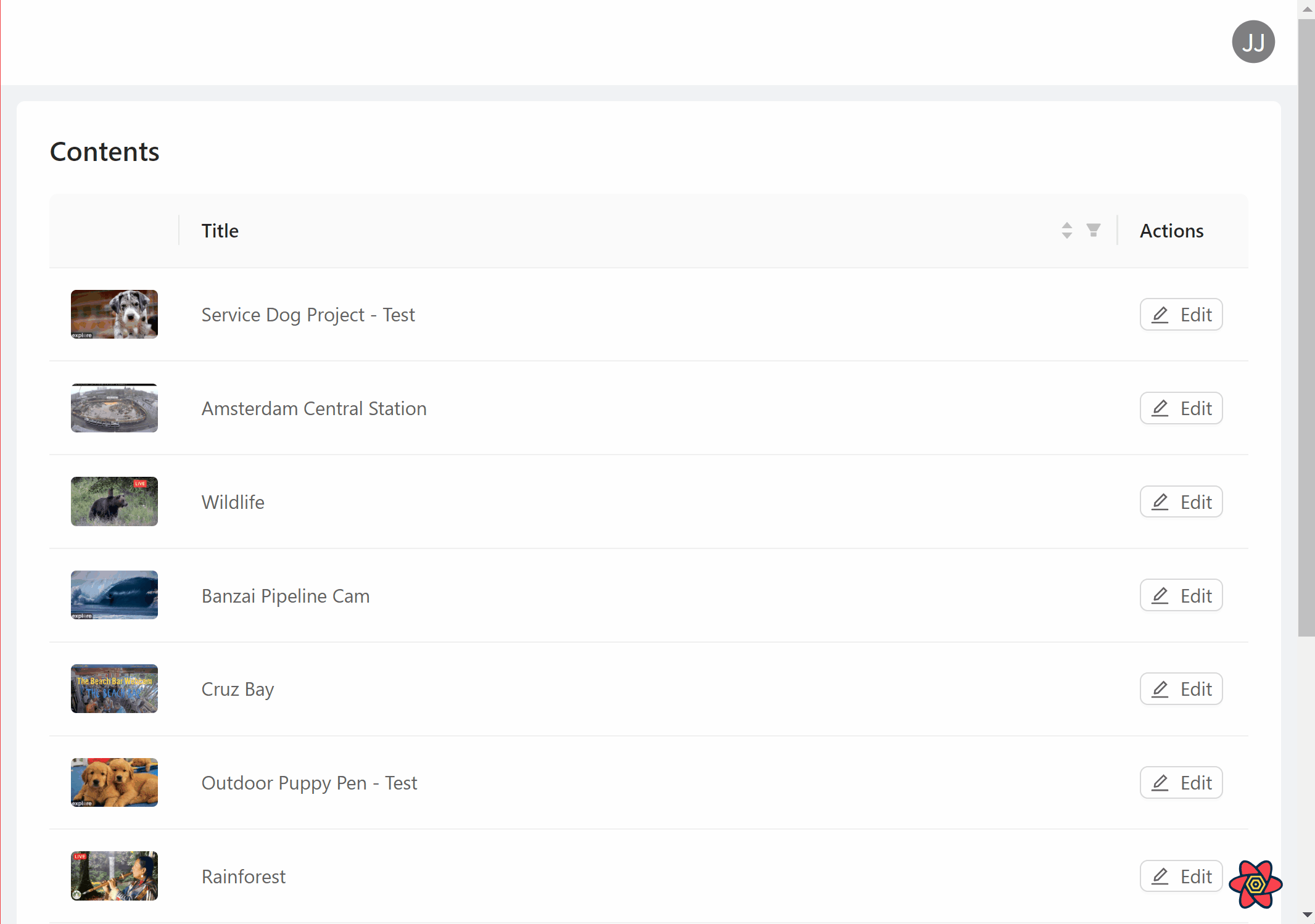The height and width of the screenshot is (924, 1315).
Task: Open the Title column filter icon
Action: (x=1093, y=231)
